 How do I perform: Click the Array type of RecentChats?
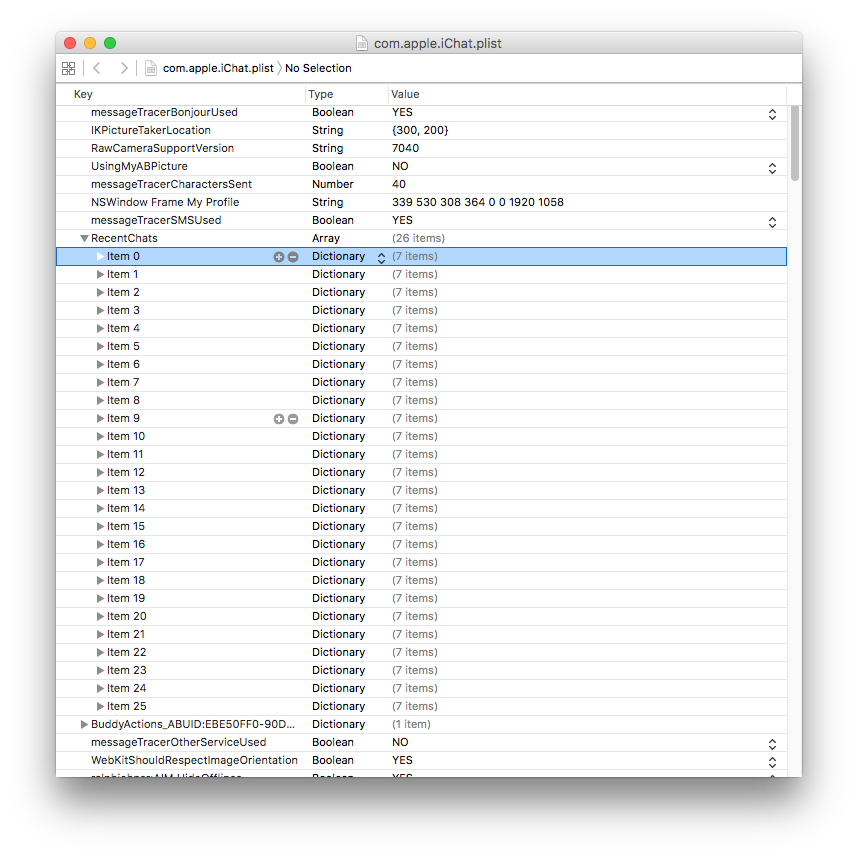326,239
